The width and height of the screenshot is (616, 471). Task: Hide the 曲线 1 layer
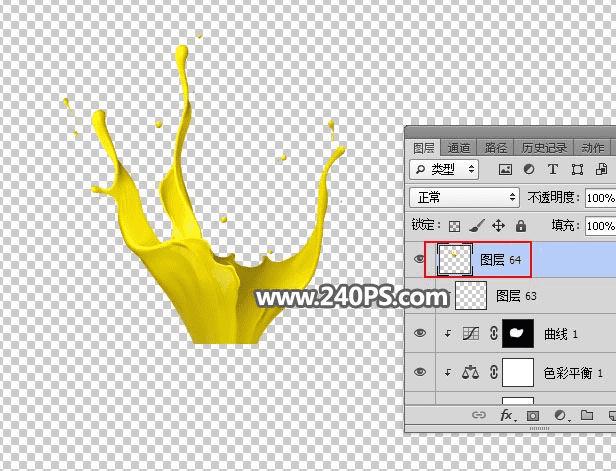420,333
